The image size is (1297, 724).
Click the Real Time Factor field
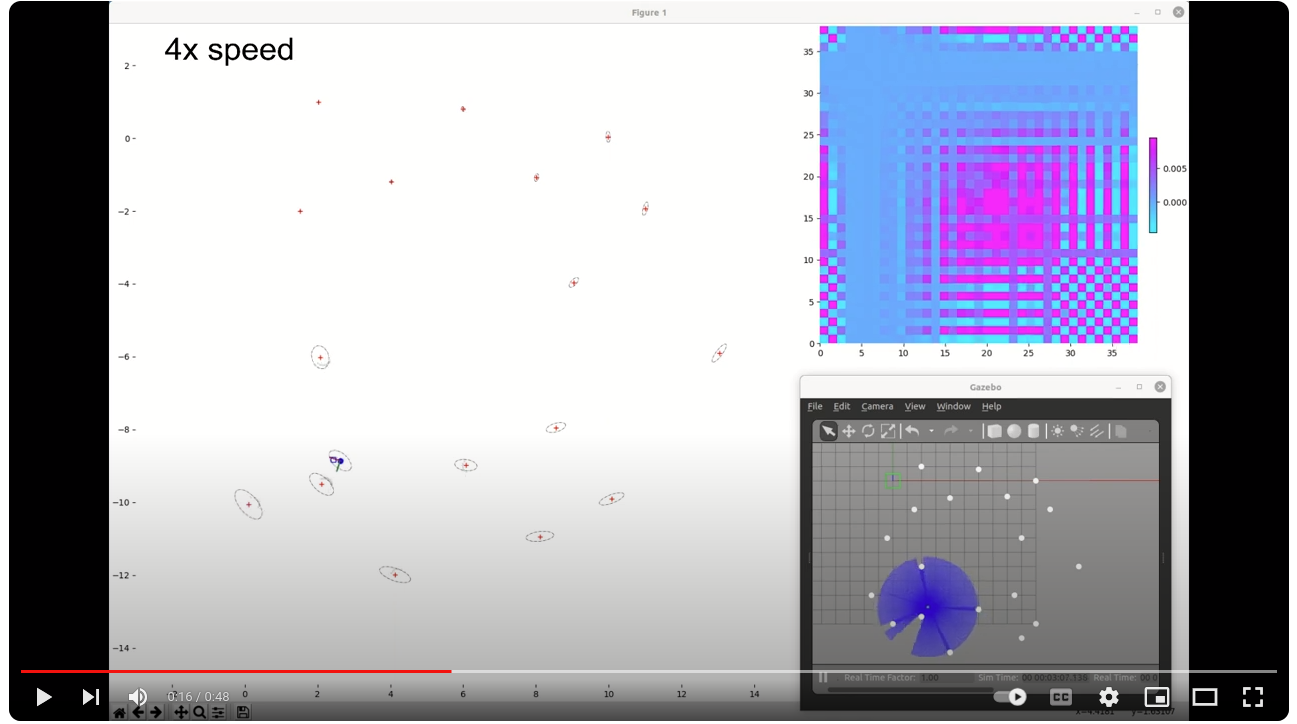(947, 678)
